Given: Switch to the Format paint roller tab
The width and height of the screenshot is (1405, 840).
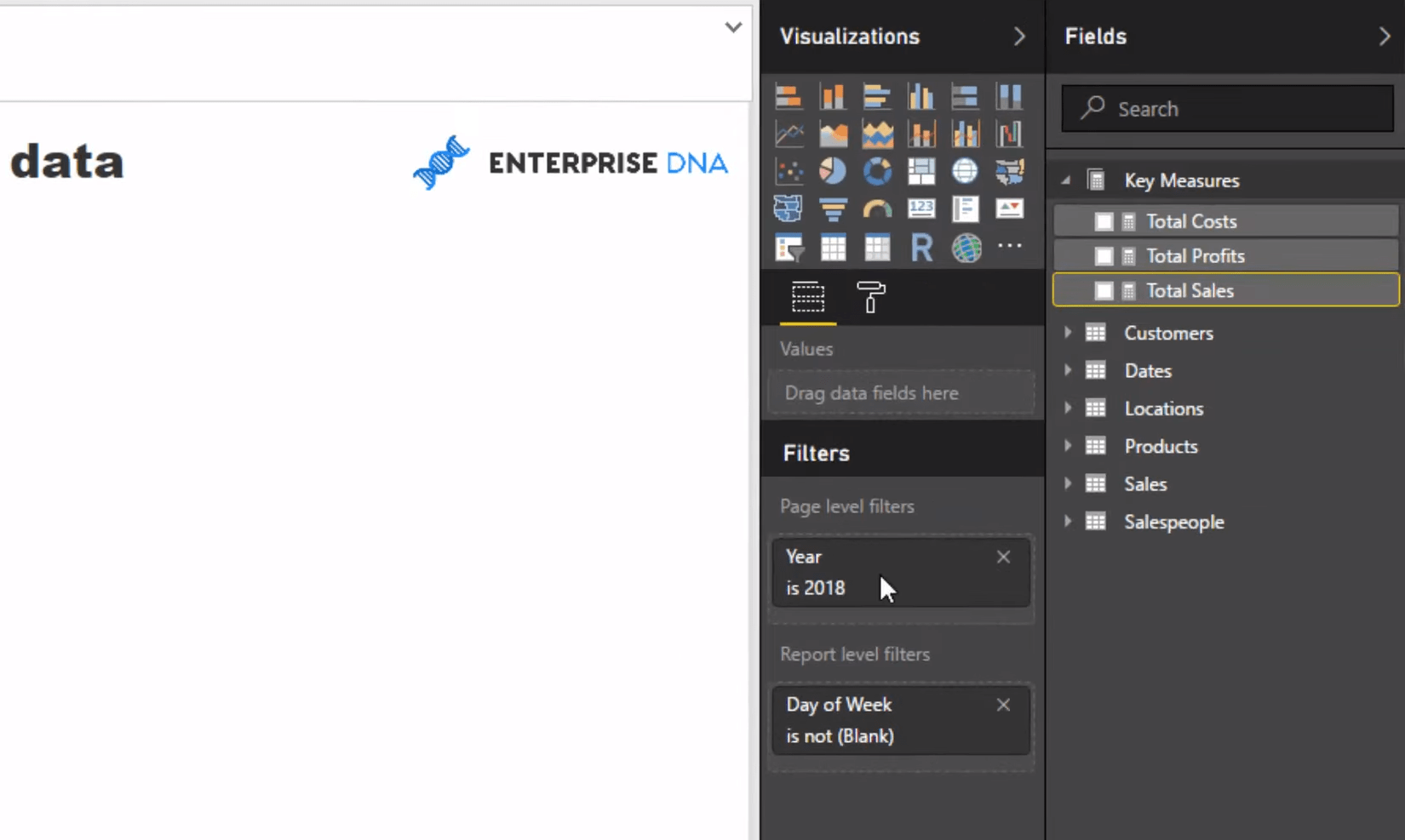Looking at the screenshot, I should [x=870, y=298].
